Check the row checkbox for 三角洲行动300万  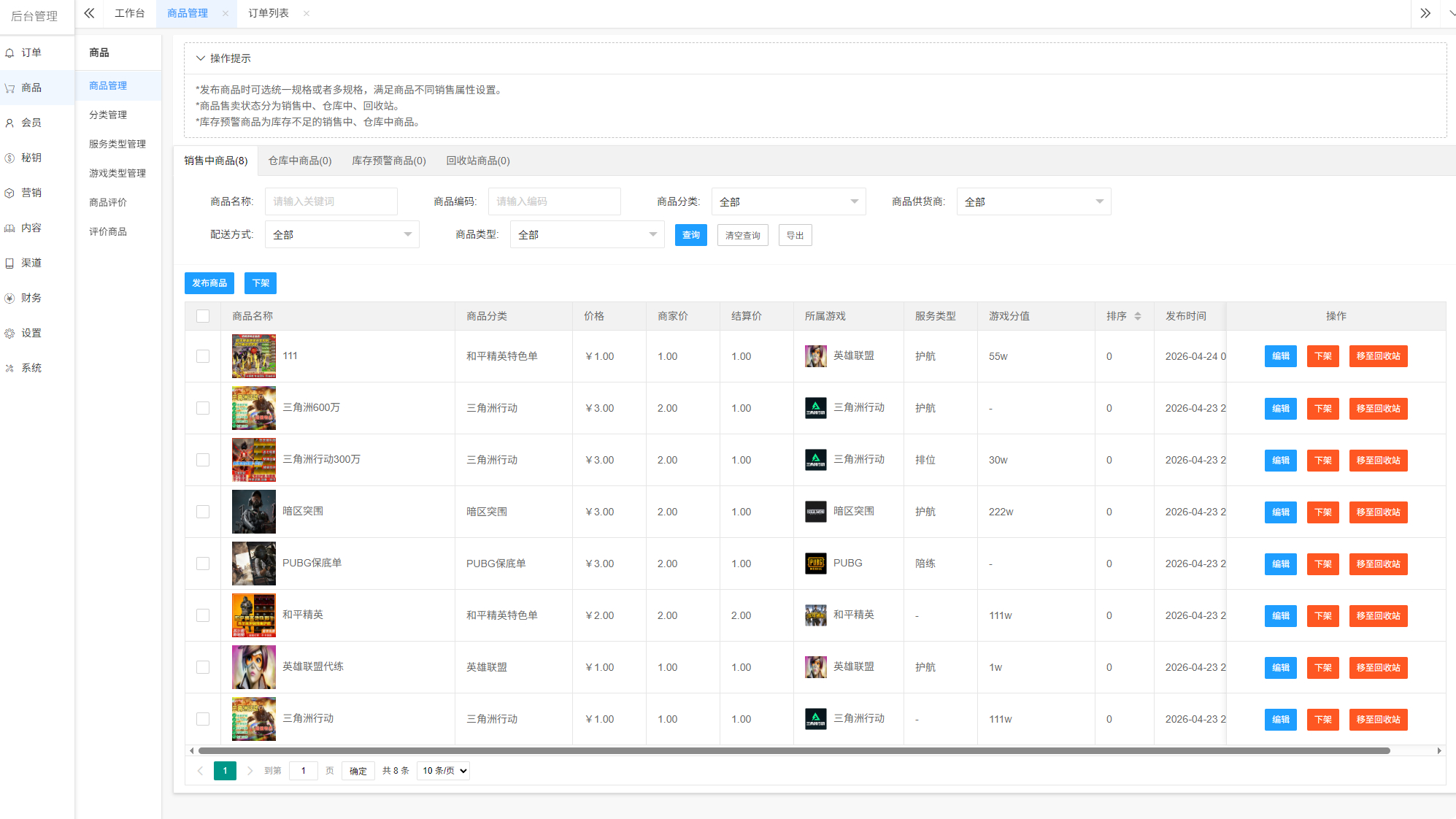point(203,460)
